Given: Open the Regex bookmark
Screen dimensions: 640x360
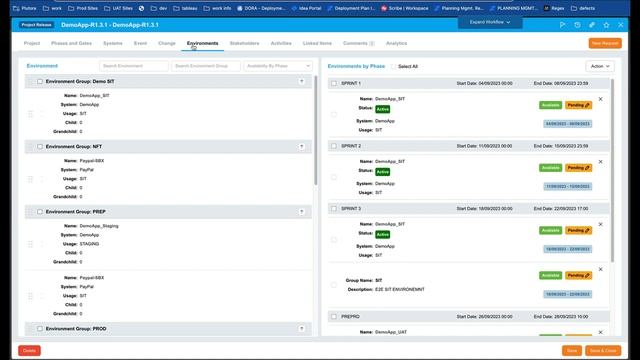Looking at the screenshot, I should tap(554, 8).
